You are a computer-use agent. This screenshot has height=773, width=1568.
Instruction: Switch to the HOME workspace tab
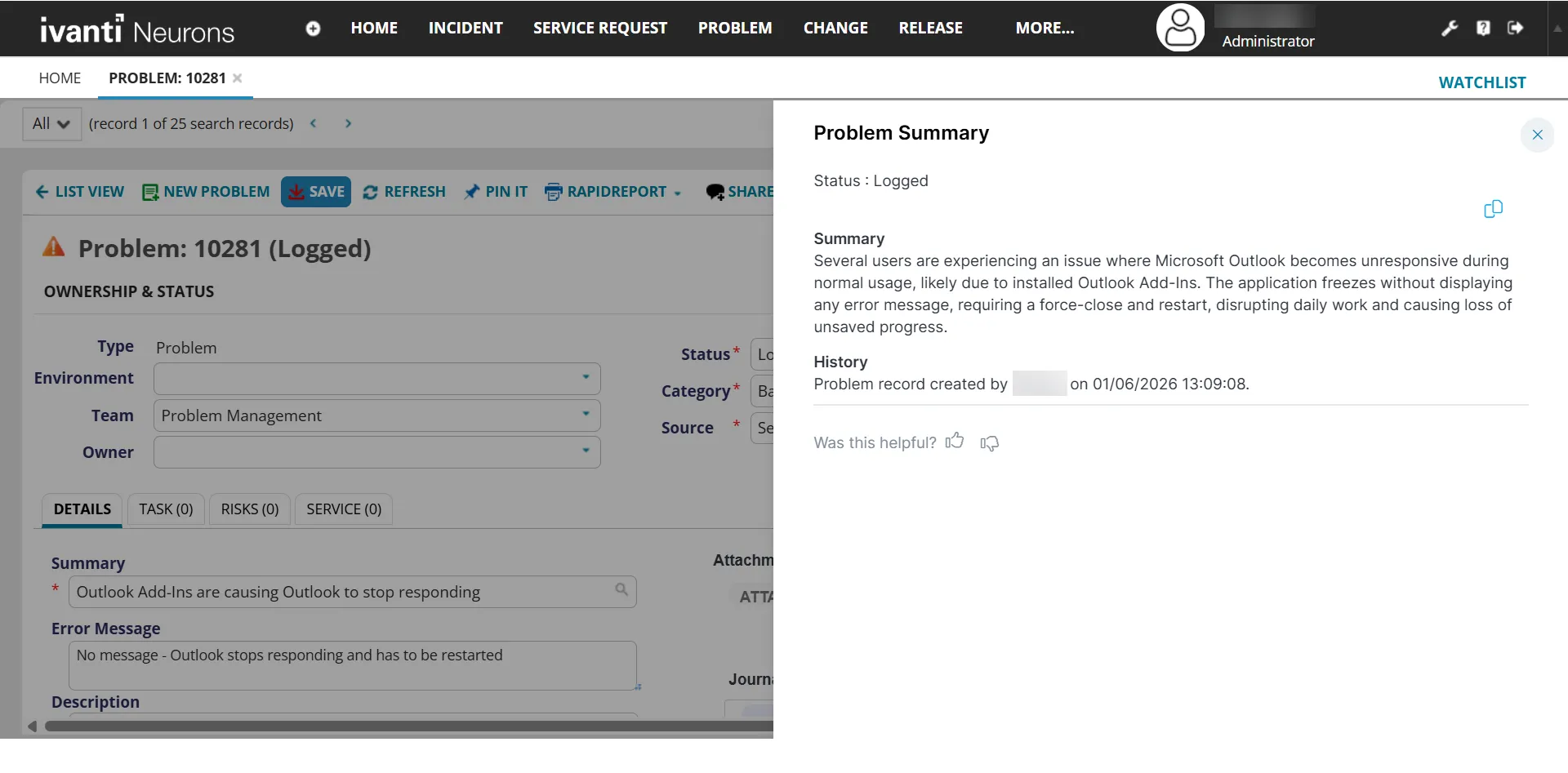tap(60, 78)
